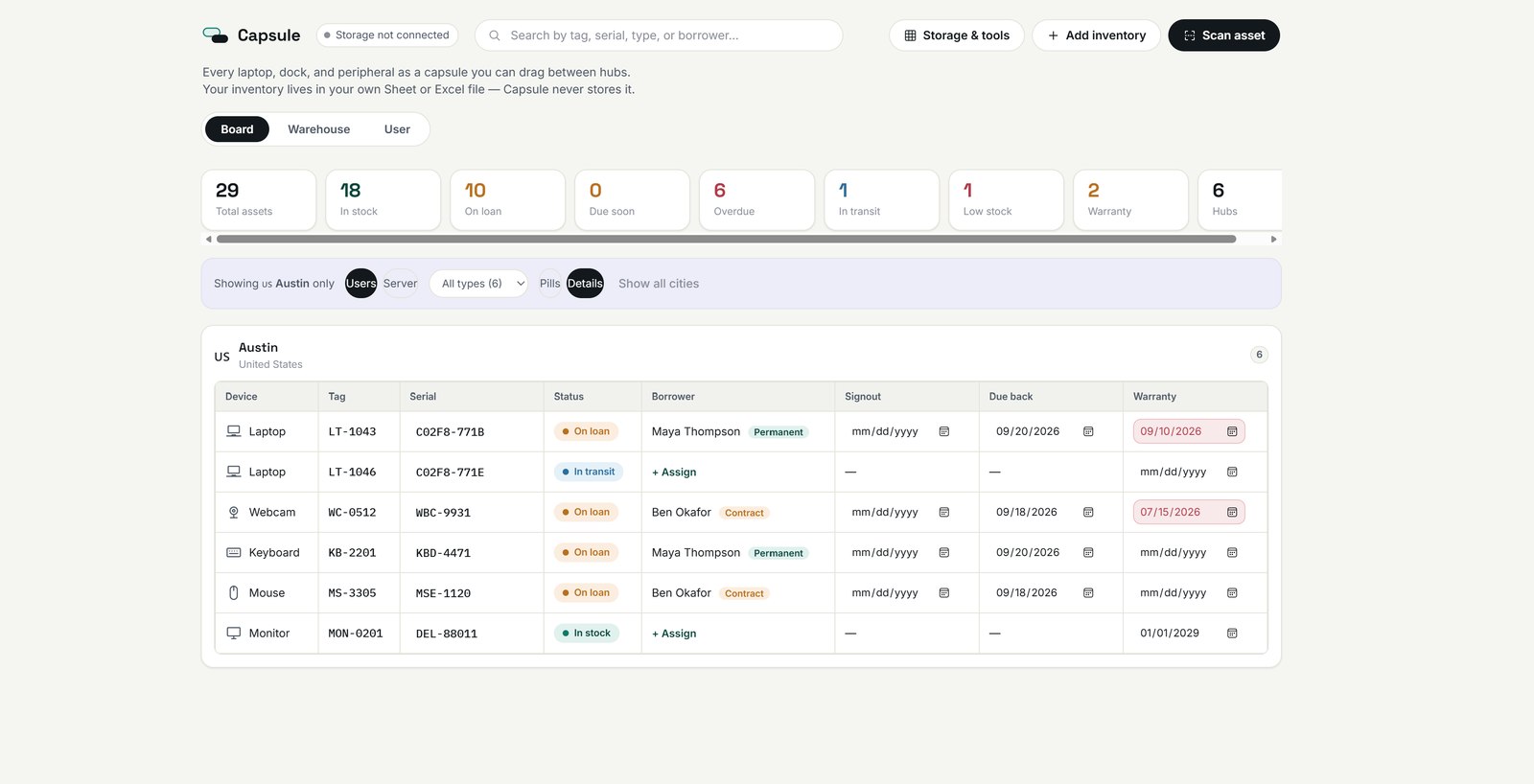Open calendar for WC-0512 due back date

click(1088, 512)
